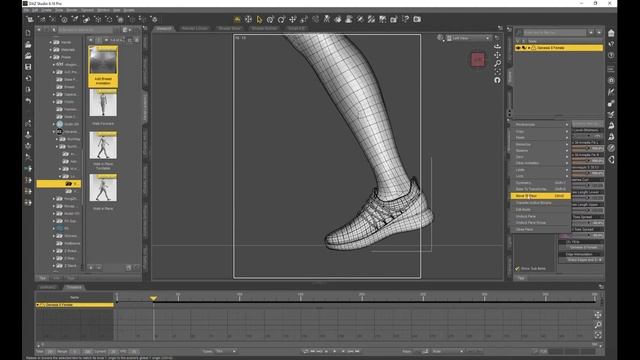The image size is (640, 360).
Task: Select the yellow arrow Node Selection tool
Action: 259,19
